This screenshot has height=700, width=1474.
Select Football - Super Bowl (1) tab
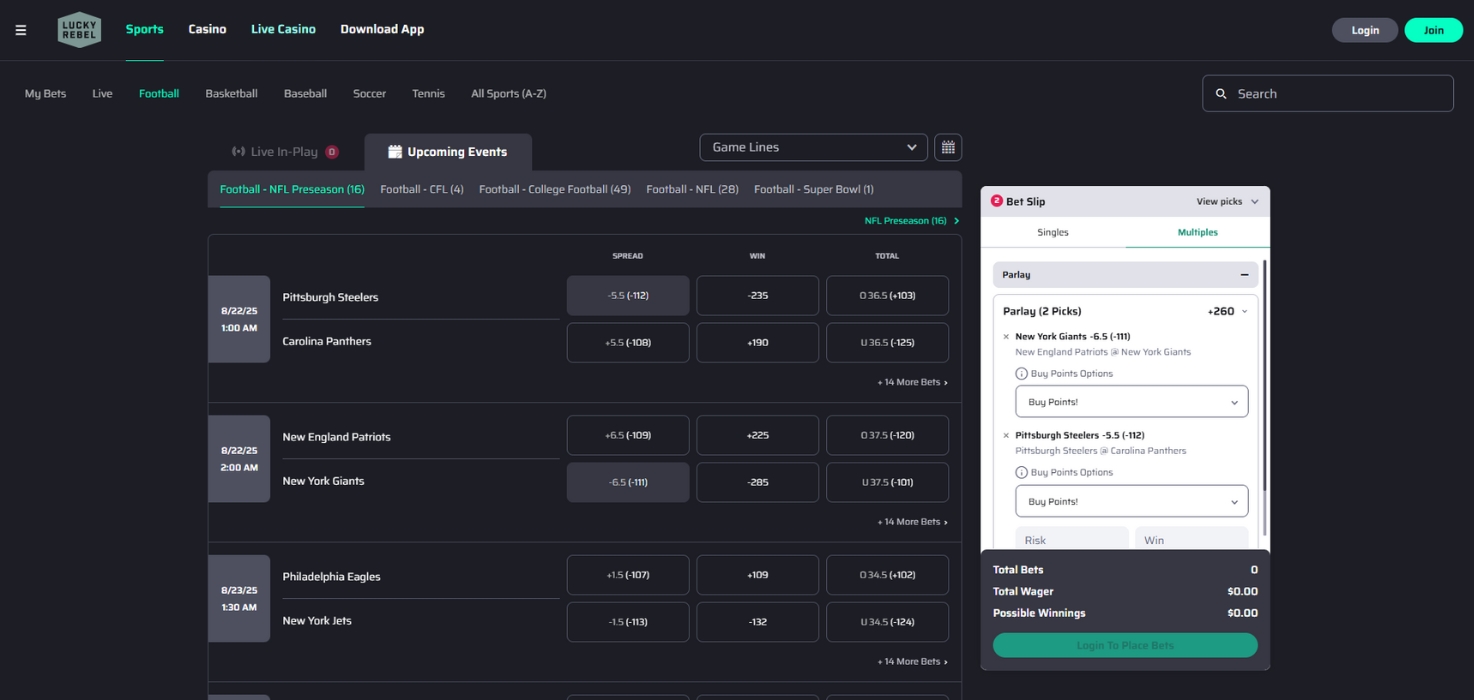coord(814,189)
